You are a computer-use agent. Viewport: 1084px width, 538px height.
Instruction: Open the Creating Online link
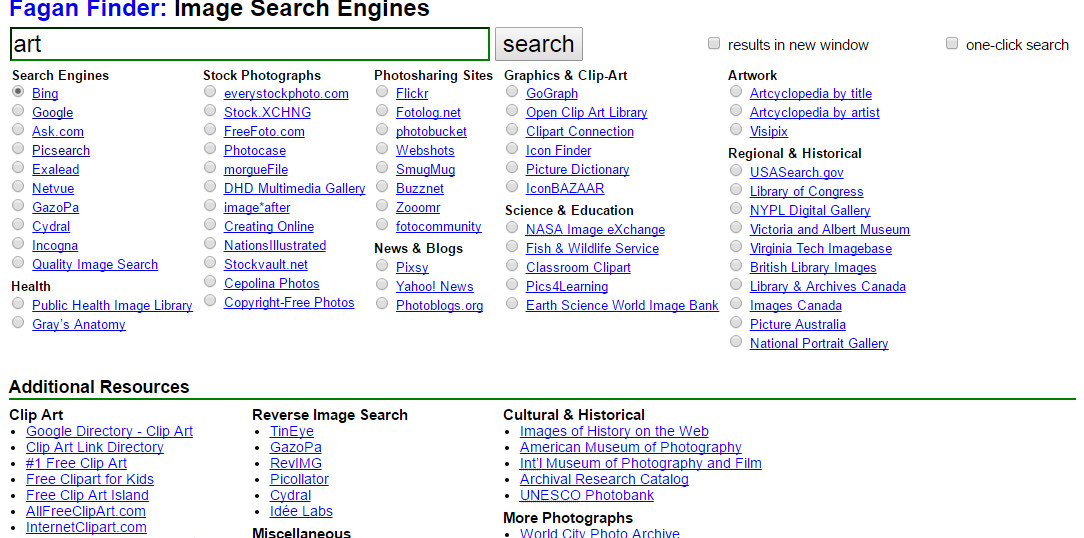pos(269,226)
